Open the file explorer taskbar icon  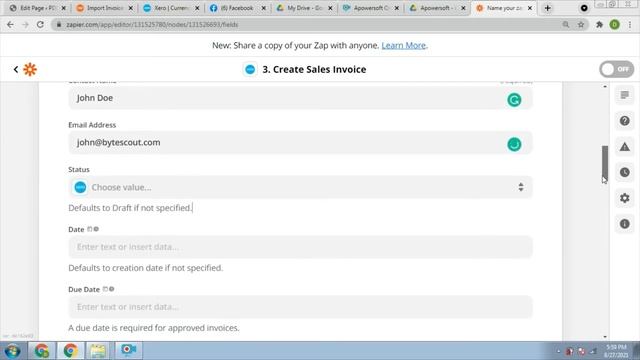click(98, 351)
